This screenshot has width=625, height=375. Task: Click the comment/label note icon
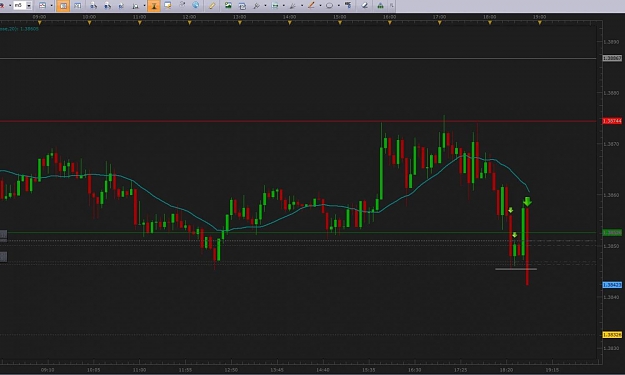pyautogui.click(x=168, y=5)
